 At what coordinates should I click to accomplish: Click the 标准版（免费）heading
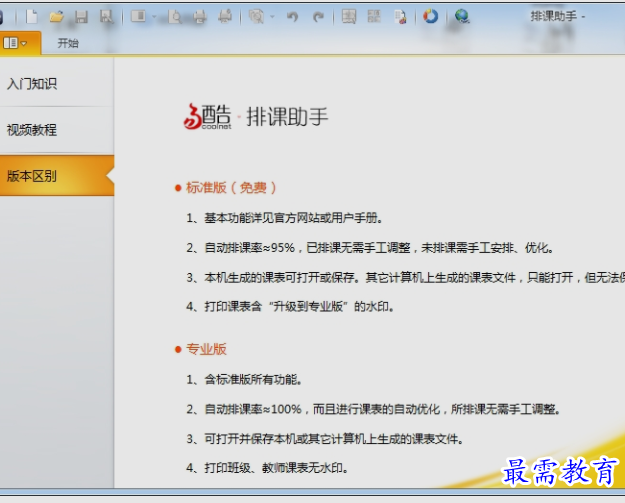231,188
